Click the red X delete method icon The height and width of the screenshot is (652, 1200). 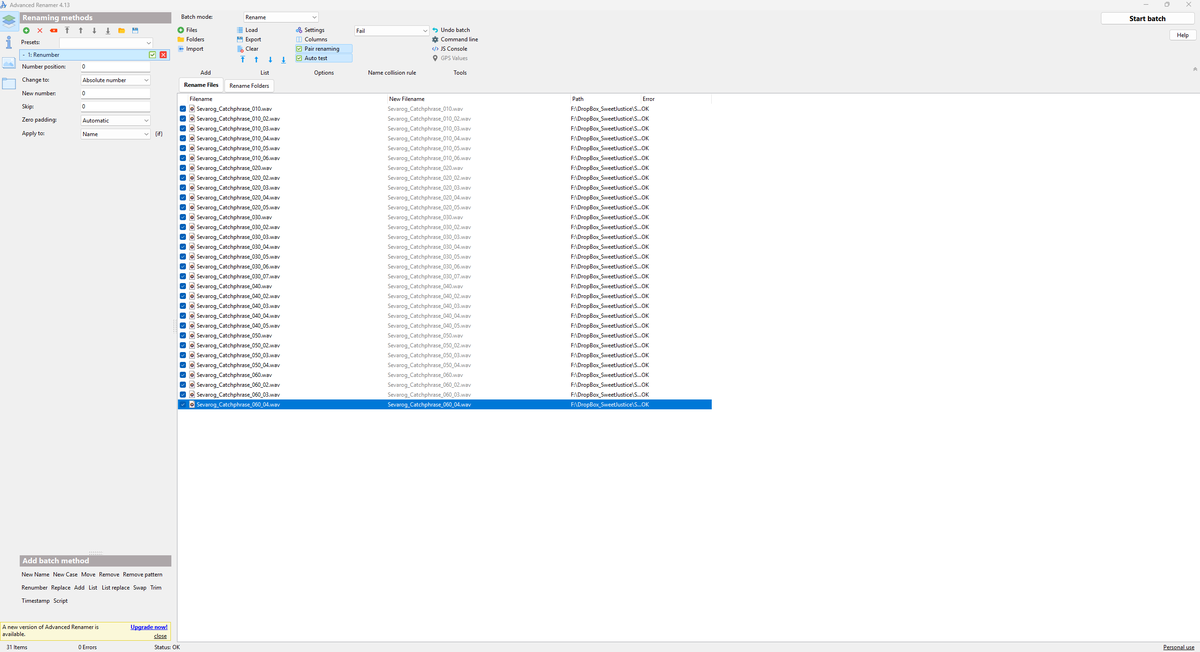click(40, 30)
